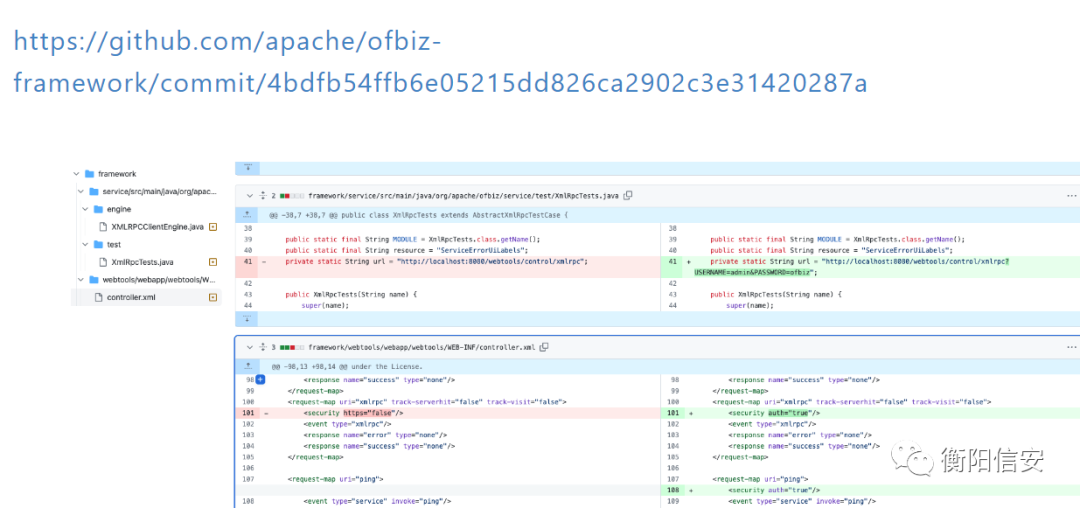Expand lines above the XmlRpcTests hunk header
1080x508 pixels.
pyautogui.click(x=248, y=215)
